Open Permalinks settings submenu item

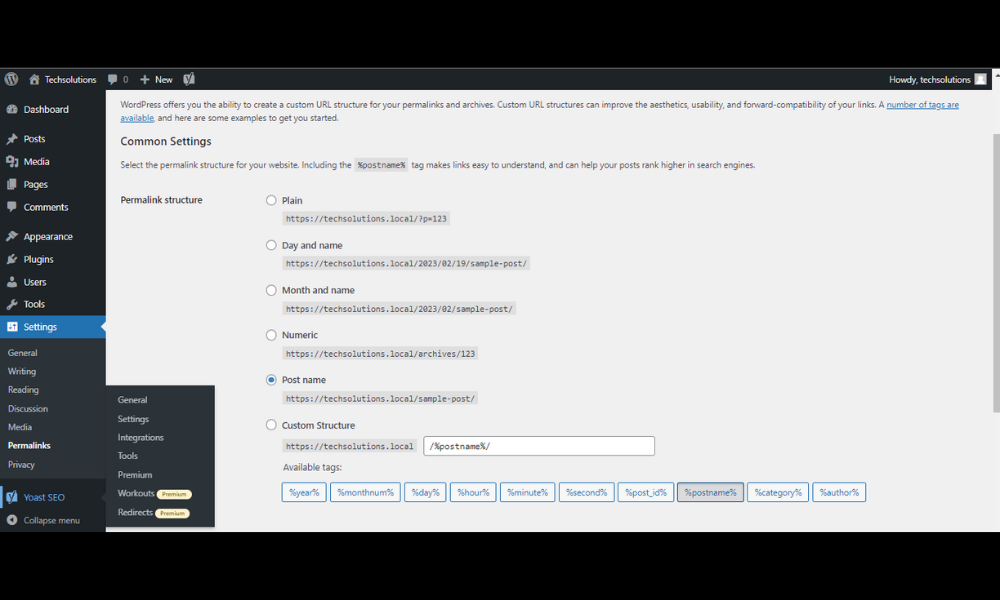[x=29, y=445]
